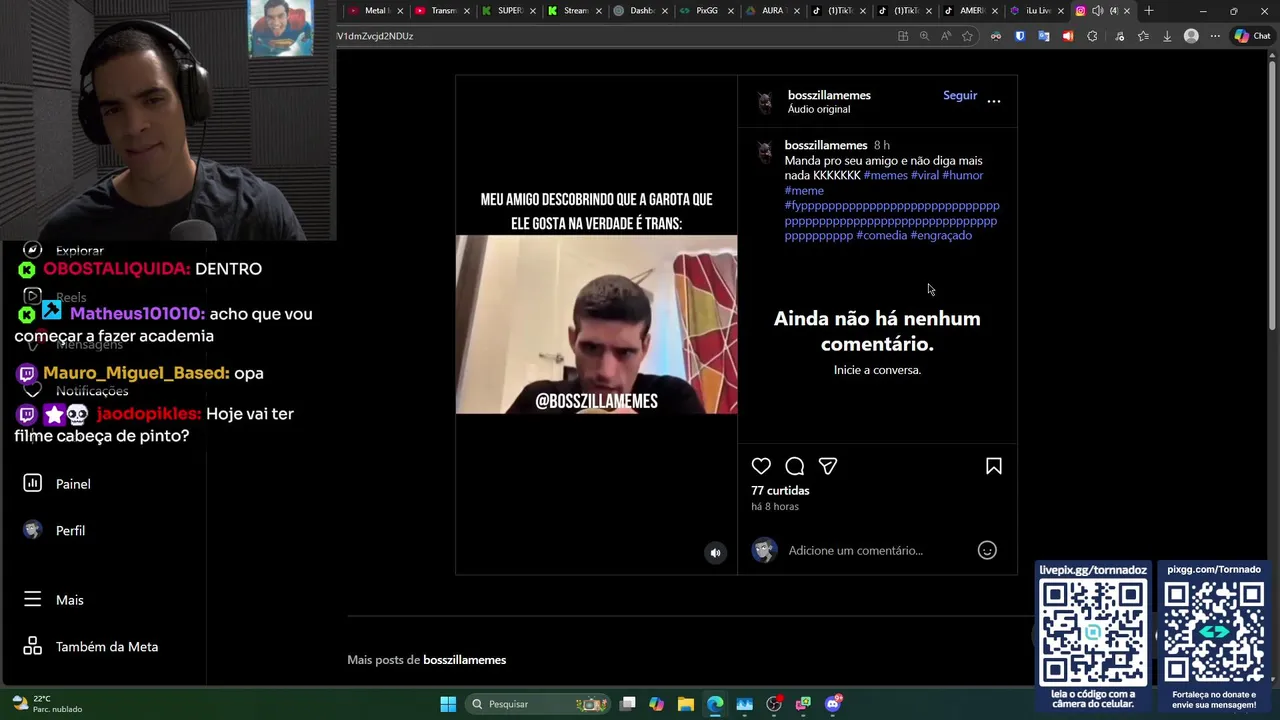Open Bitwarden shield extension icon
Viewport: 1280px width, 720px height.
tap(1020, 36)
